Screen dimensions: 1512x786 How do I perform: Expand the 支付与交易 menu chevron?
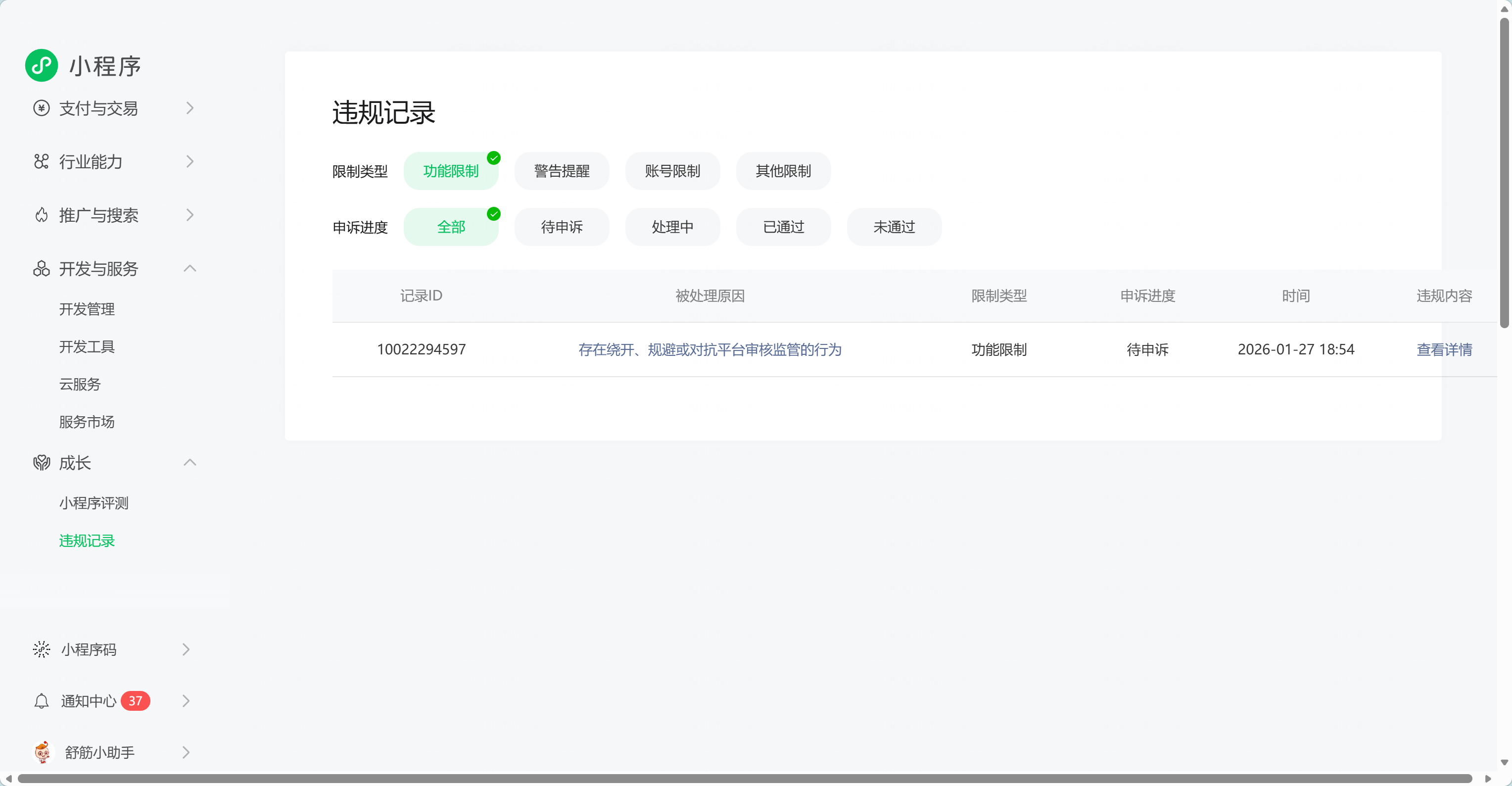click(x=189, y=108)
